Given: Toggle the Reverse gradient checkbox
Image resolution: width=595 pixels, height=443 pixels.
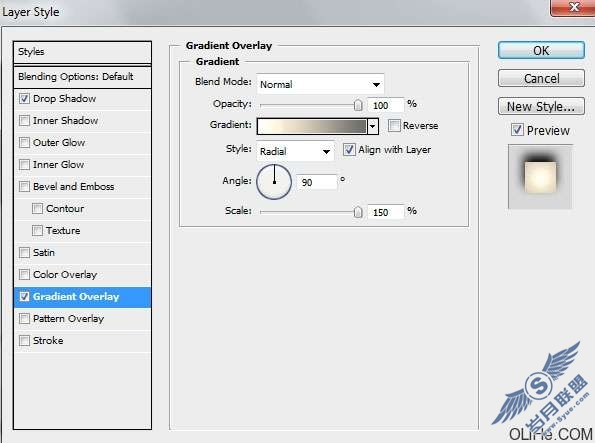Looking at the screenshot, I should pyautogui.click(x=394, y=125).
